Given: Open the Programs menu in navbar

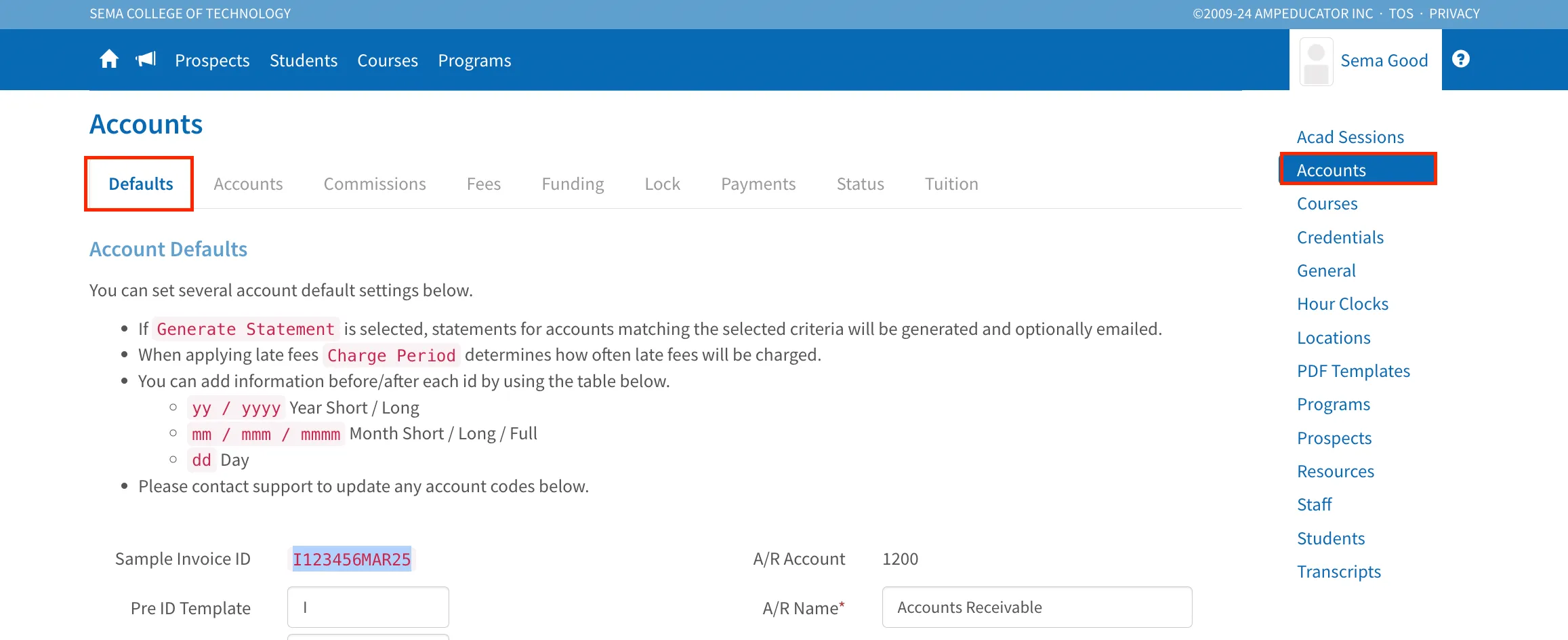Looking at the screenshot, I should (474, 60).
